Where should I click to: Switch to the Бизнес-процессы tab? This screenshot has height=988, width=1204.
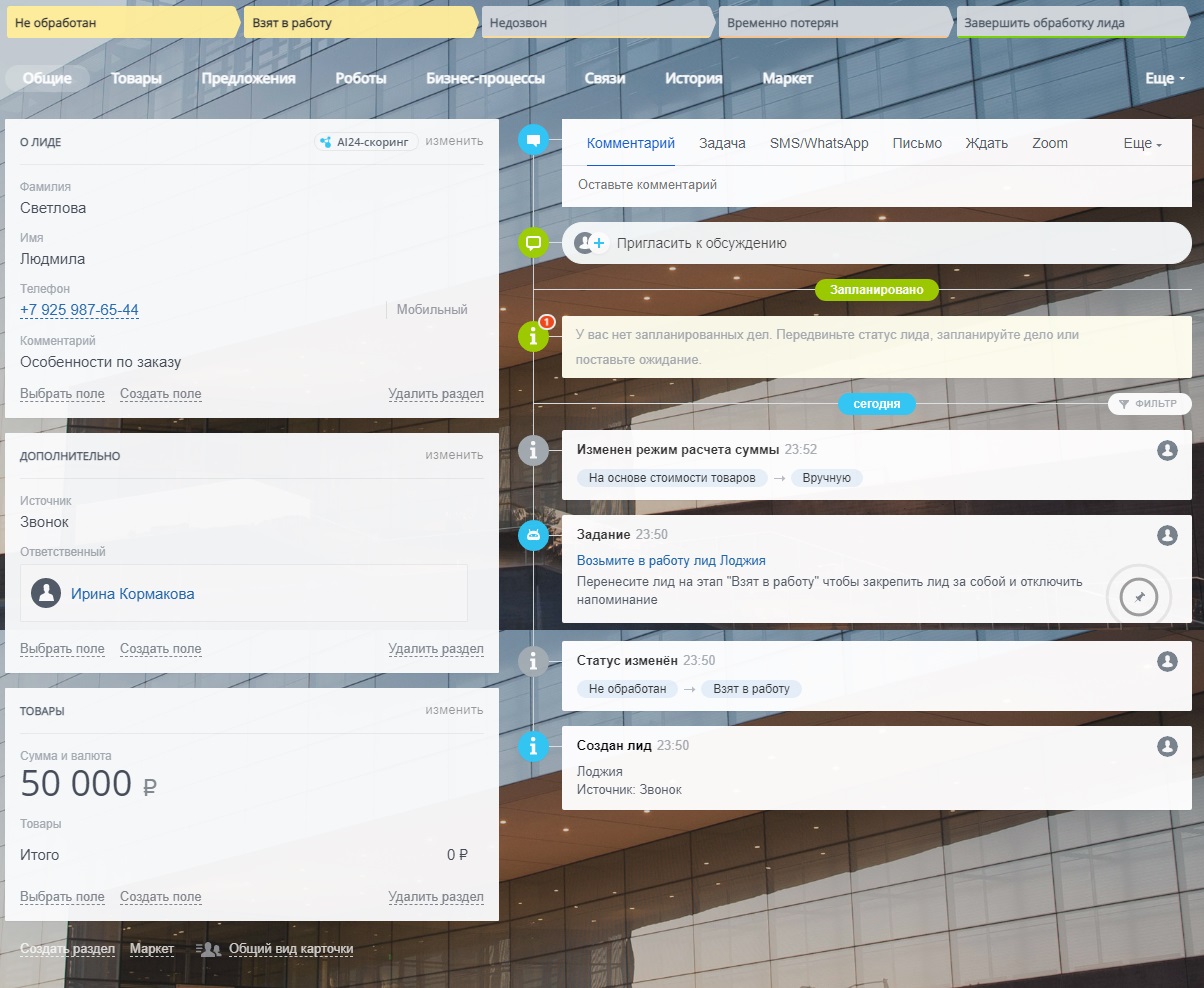[x=485, y=78]
